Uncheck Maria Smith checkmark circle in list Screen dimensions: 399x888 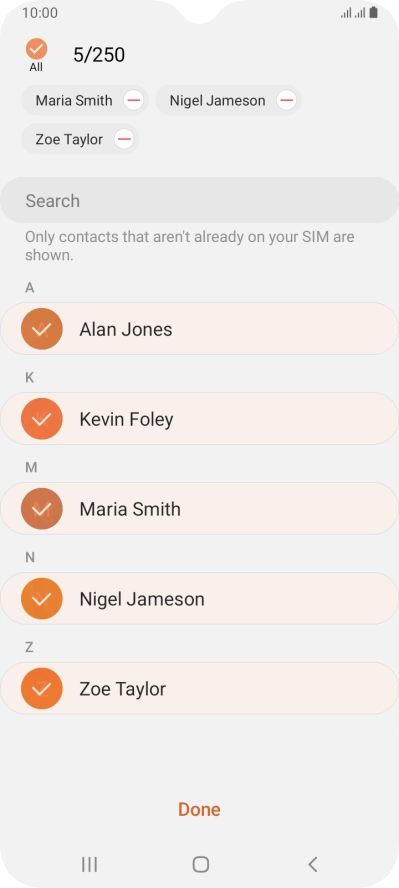(41, 509)
